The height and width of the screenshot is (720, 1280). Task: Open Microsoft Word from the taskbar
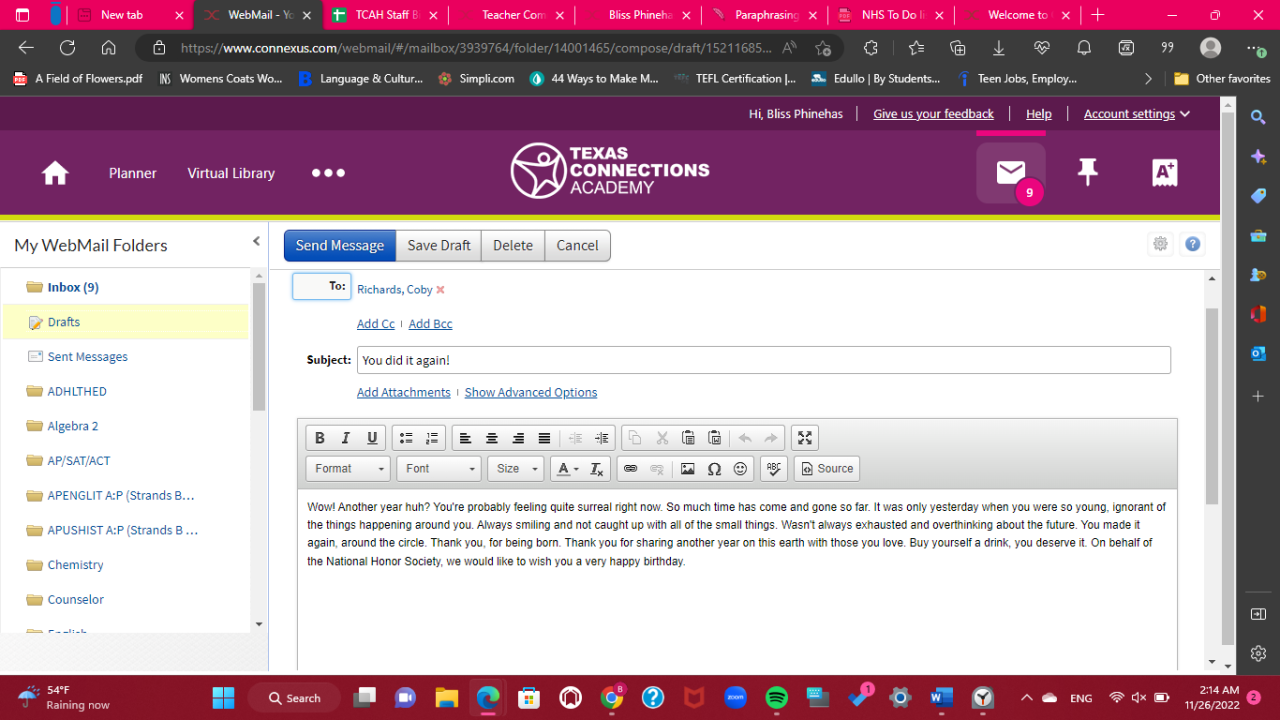[x=942, y=697]
